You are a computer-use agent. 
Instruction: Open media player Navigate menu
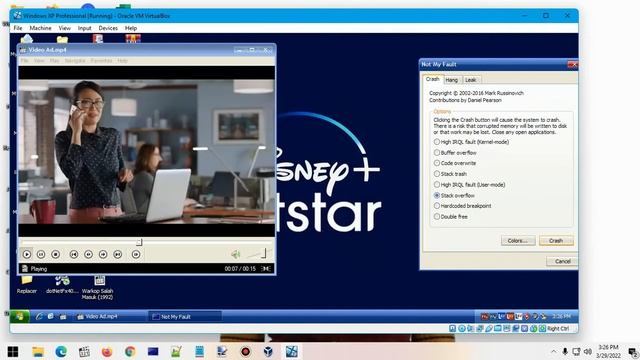75,61
